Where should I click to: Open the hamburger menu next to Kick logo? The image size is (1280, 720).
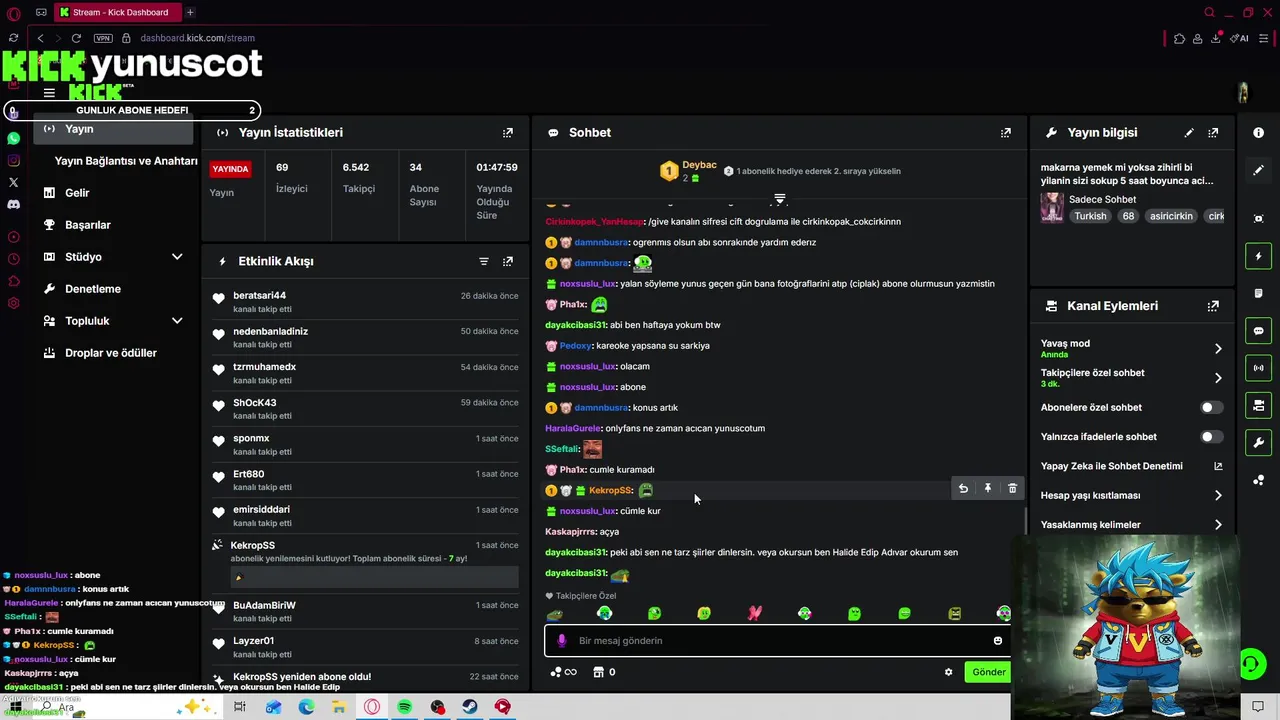[49, 93]
